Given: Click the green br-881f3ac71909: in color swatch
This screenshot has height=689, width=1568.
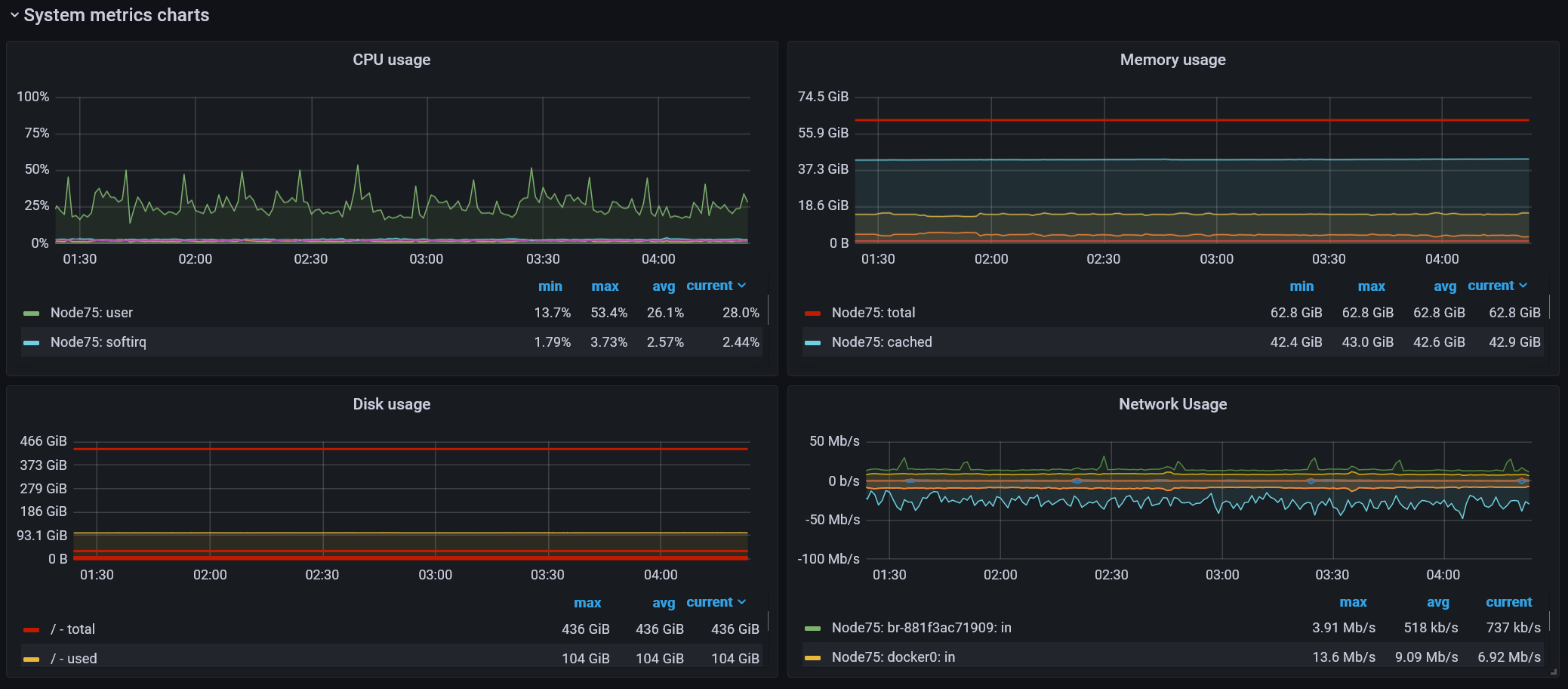Looking at the screenshot, I should 812,628.
